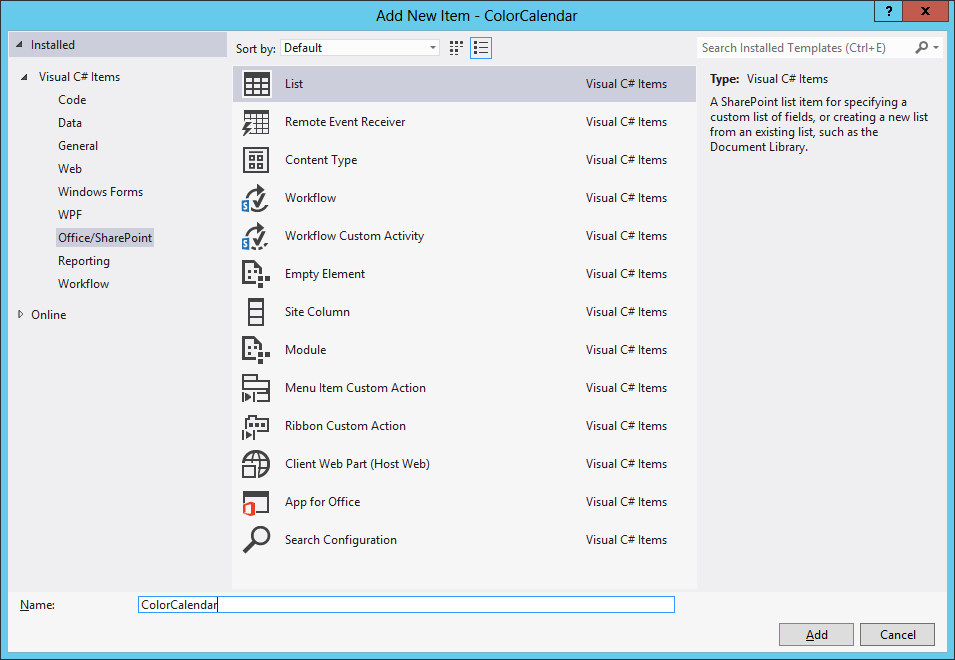Image resolution: width=955 pixels, height=660 pixels.
Task: Click the Add button
Action: [816, 634]
